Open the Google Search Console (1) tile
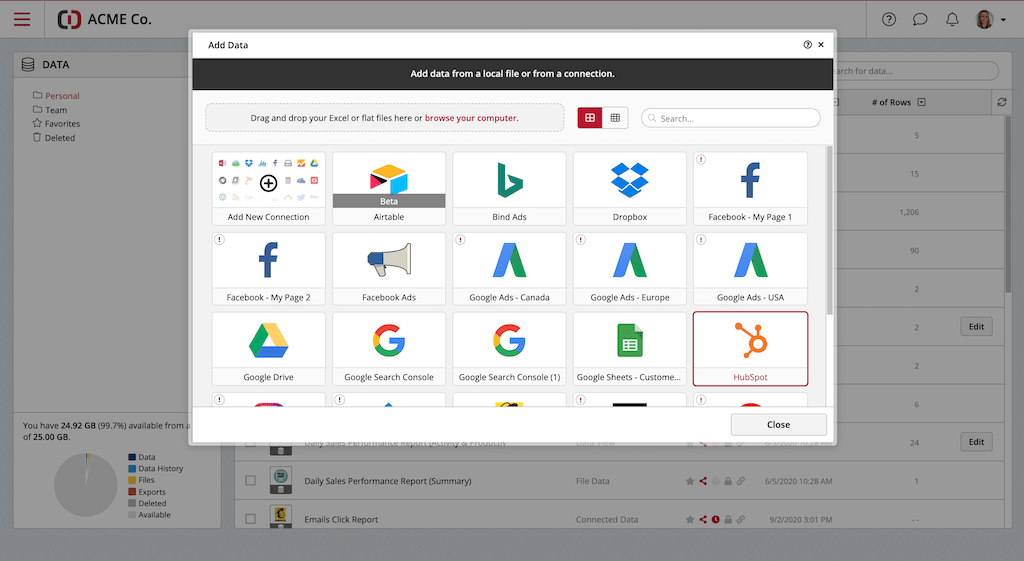1024x561 pixels. (x=509, y=349)
